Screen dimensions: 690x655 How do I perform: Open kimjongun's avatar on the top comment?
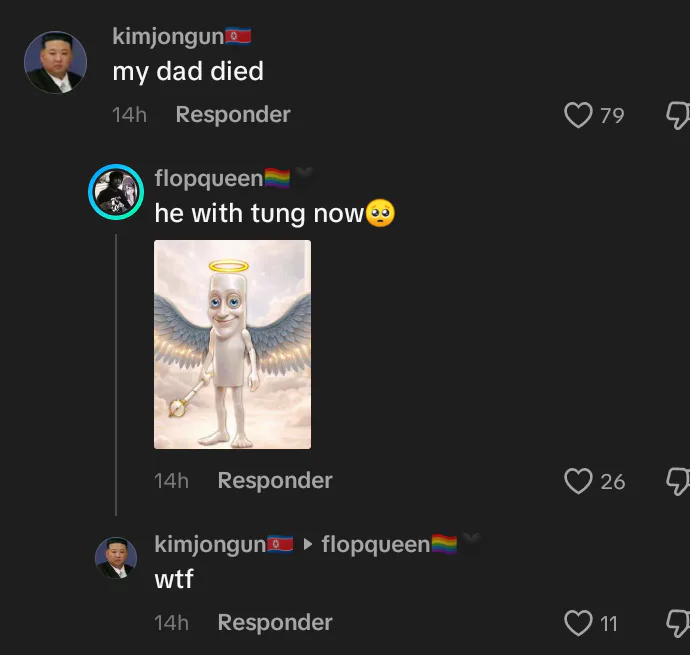54,63
